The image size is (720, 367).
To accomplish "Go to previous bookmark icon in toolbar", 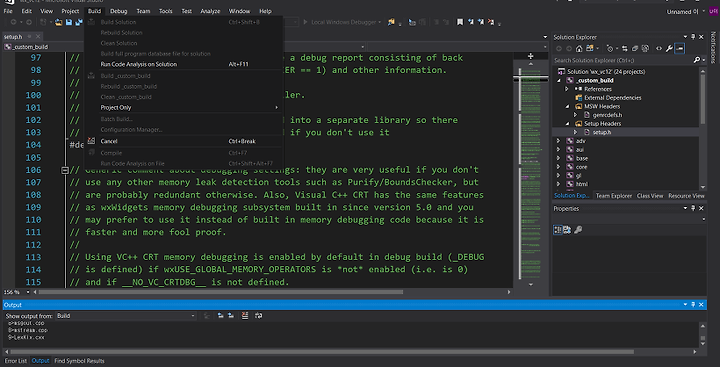I will (470, 22).
